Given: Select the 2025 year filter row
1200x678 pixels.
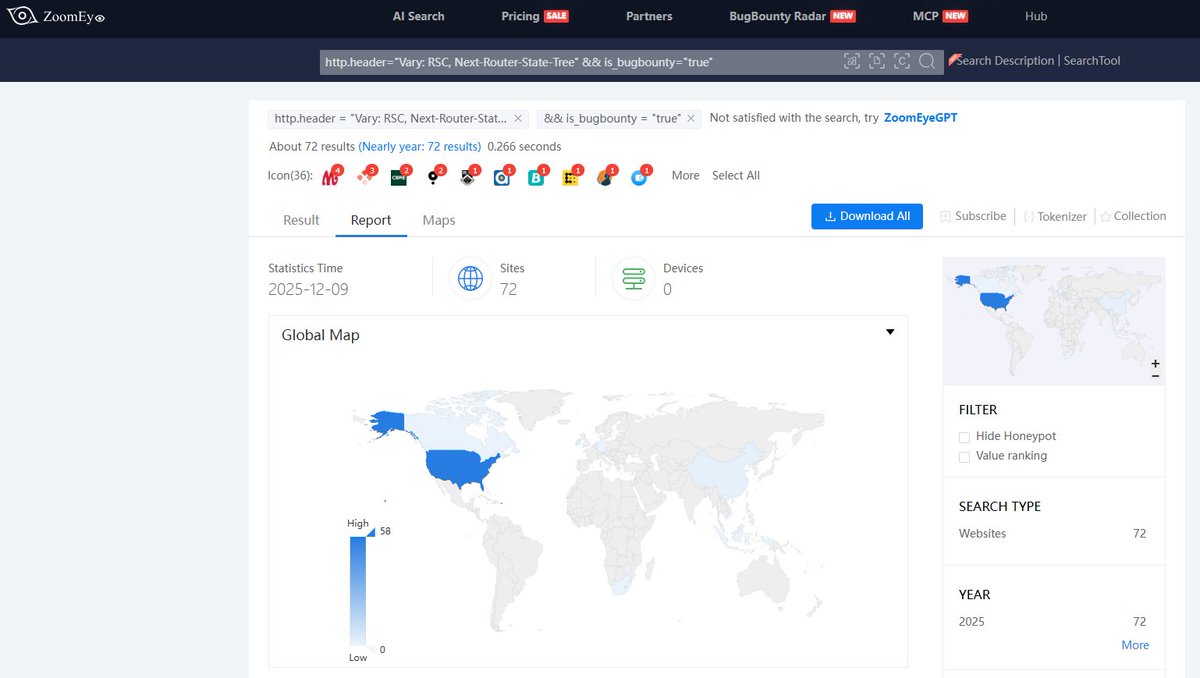Looking at the screenshot, I should tap(1052, 622).
